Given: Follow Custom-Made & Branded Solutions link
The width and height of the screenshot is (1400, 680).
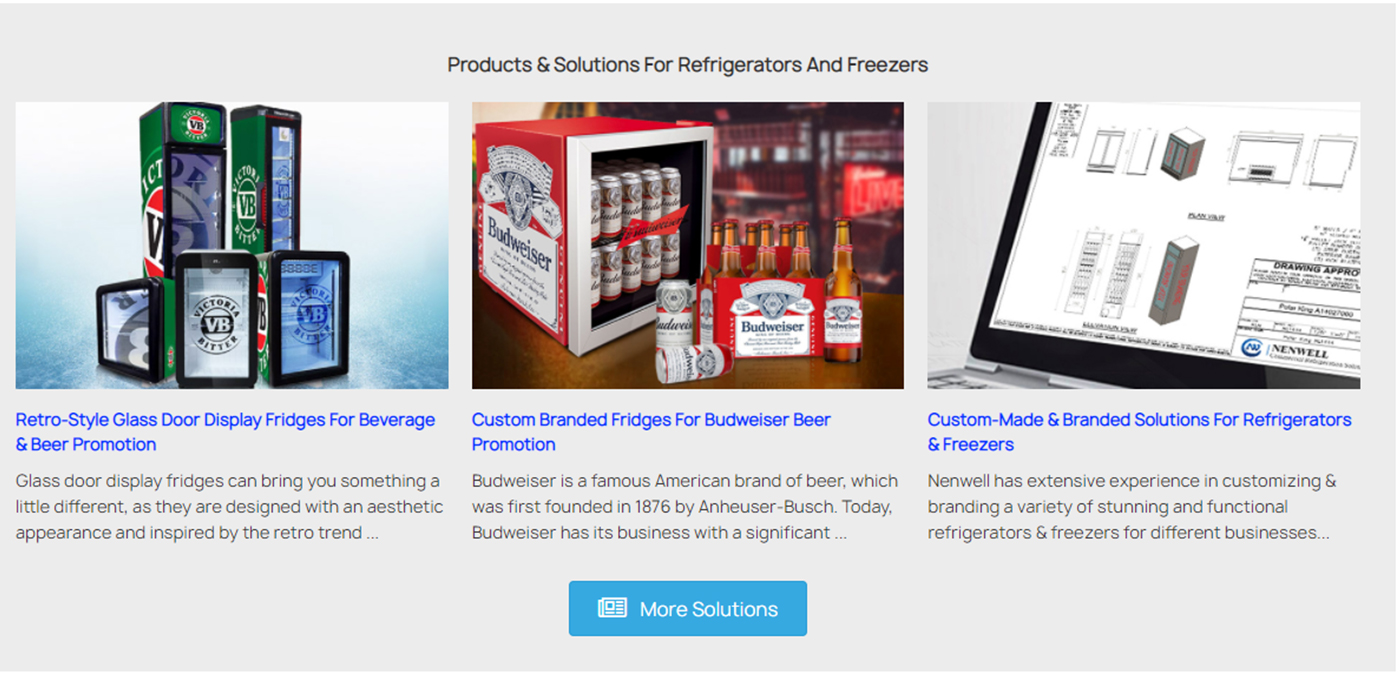Looking at the screenshot, I should tap(1139, 432).
